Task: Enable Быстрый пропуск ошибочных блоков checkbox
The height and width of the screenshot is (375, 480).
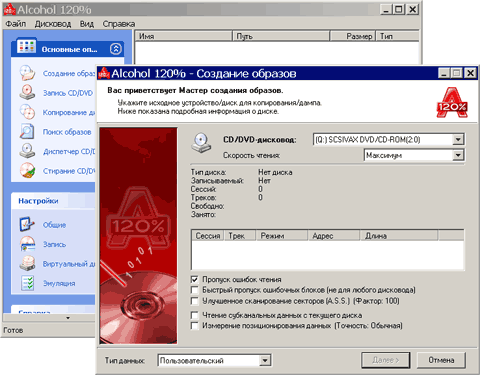Action: click(x=195, y=290)
